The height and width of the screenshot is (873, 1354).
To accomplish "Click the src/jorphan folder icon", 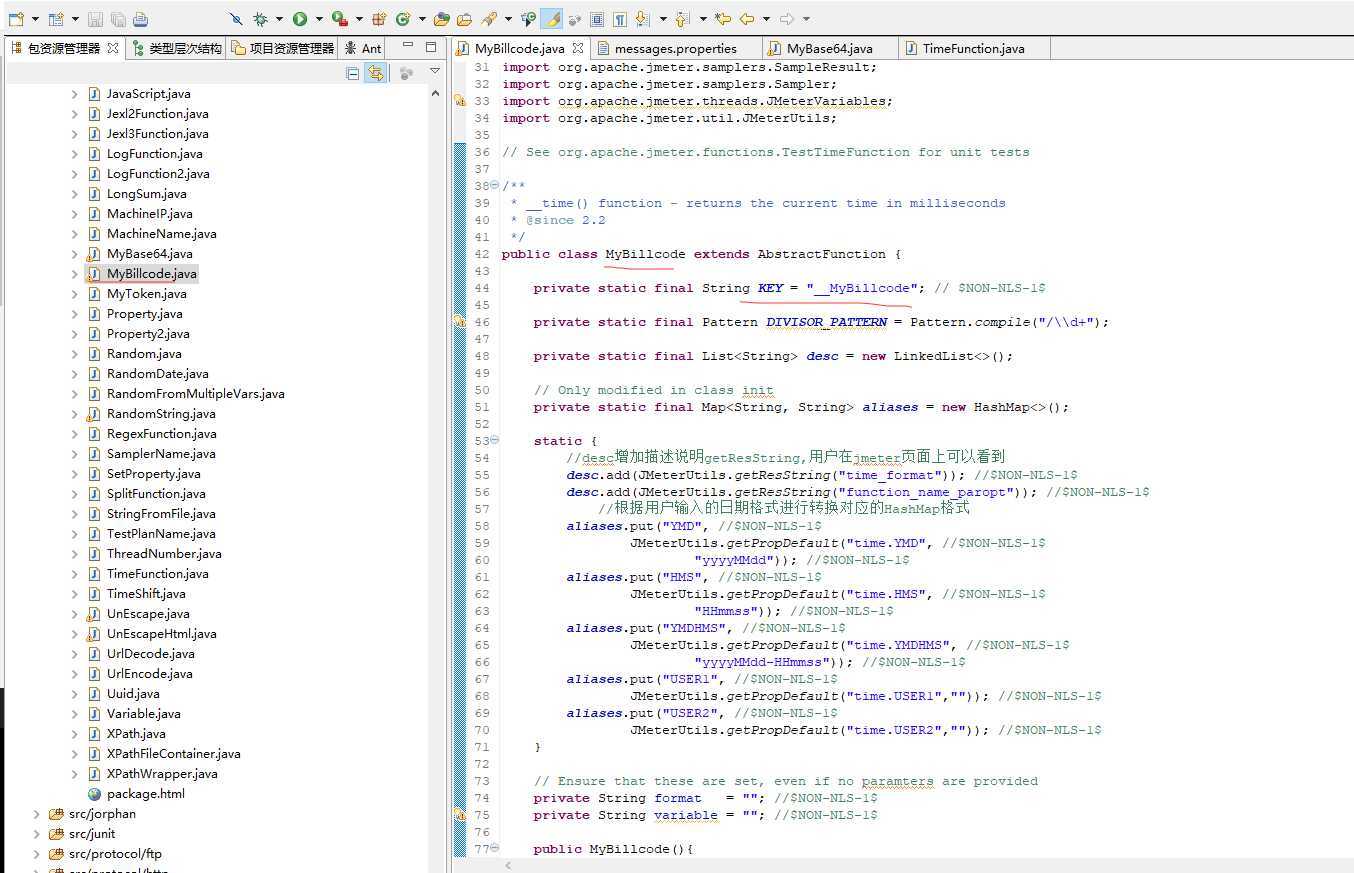I will pyautogui.click(x=56, y=814).
